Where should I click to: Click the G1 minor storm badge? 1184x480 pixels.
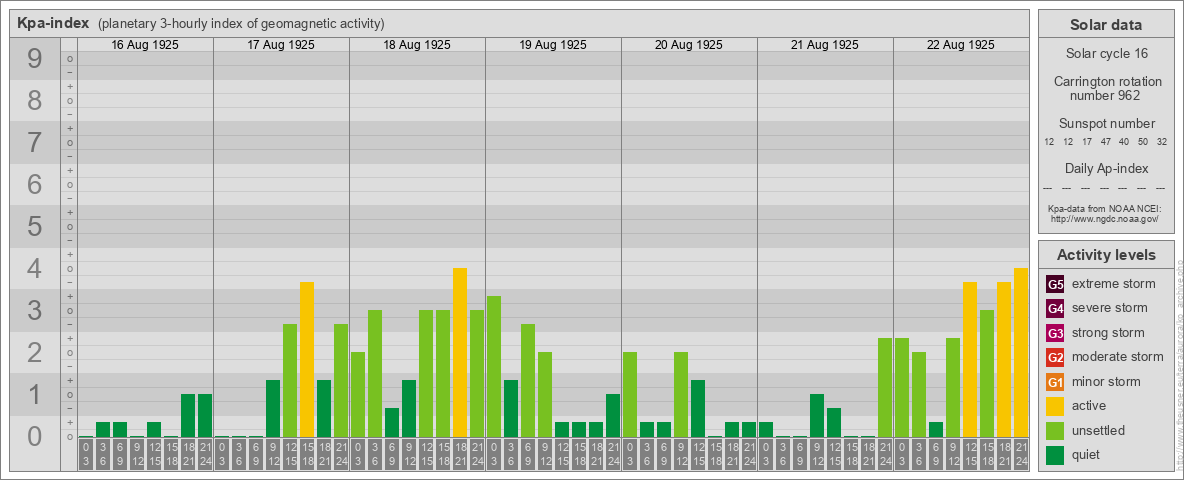(1055, 382)
